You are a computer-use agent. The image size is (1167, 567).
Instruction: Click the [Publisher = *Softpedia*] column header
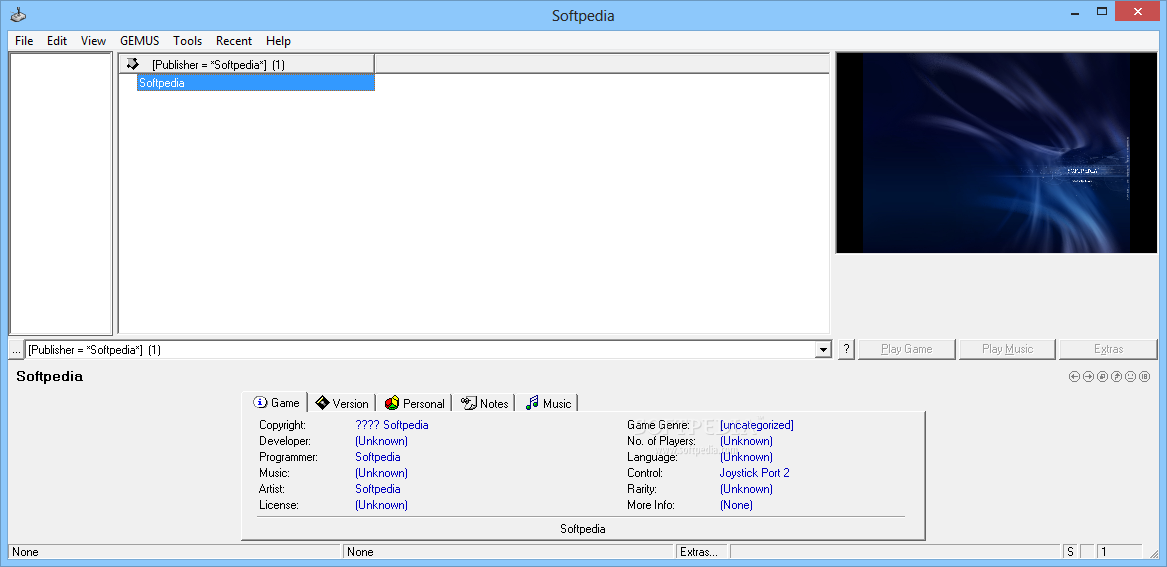tap(246, 64)
